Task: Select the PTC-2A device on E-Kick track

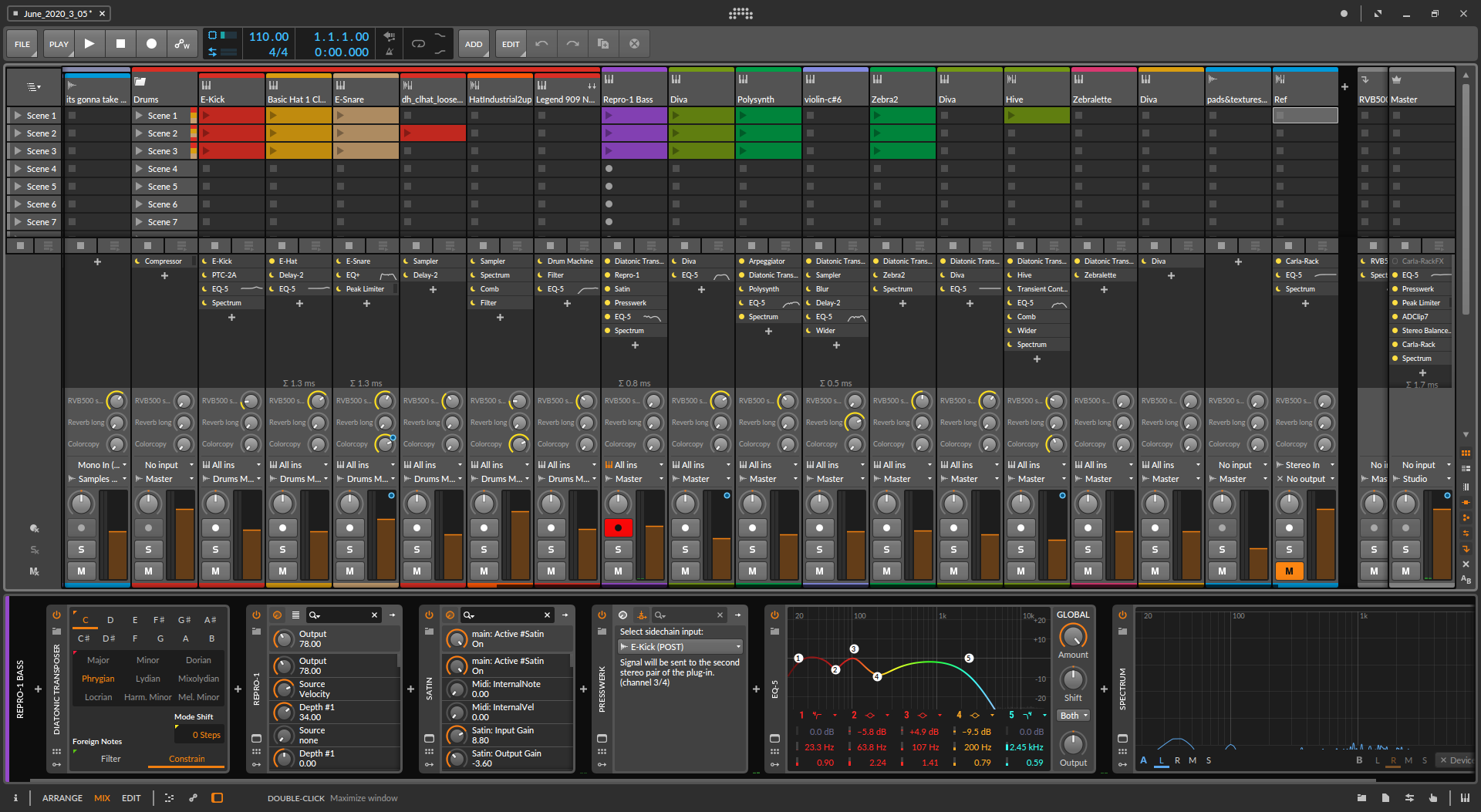Action: (x=231, y=275)
